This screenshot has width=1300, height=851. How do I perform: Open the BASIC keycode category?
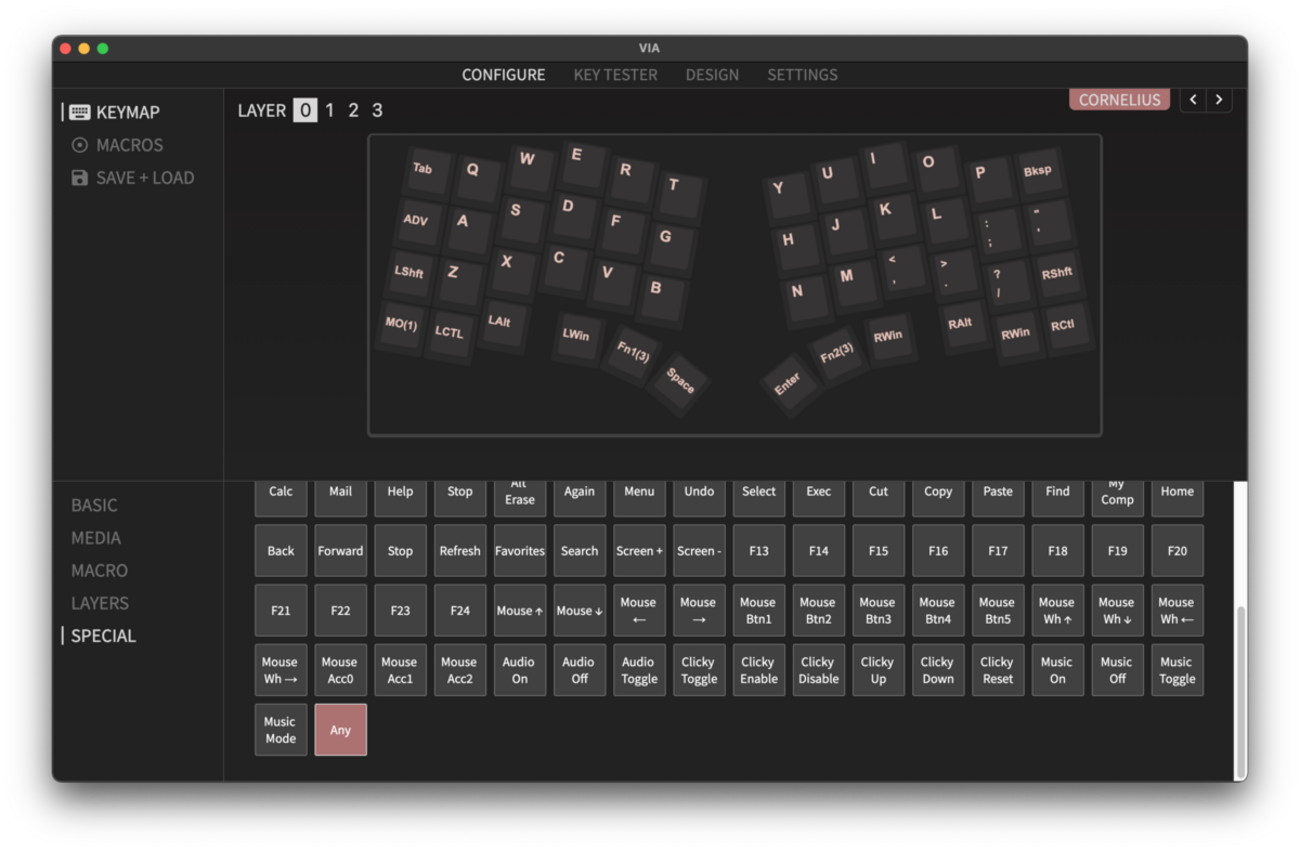pyautogui.click(x=94, y=505)
